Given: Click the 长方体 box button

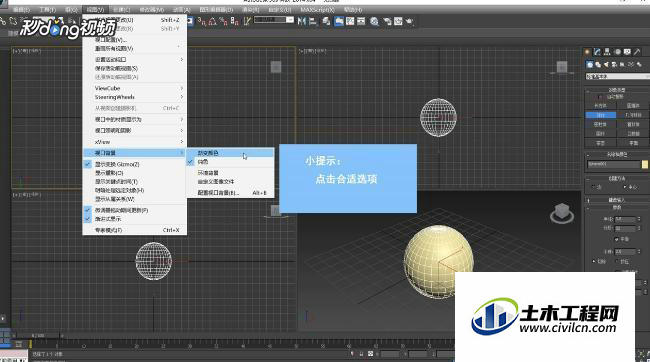Looking at the screenshot, I should 600,106.
